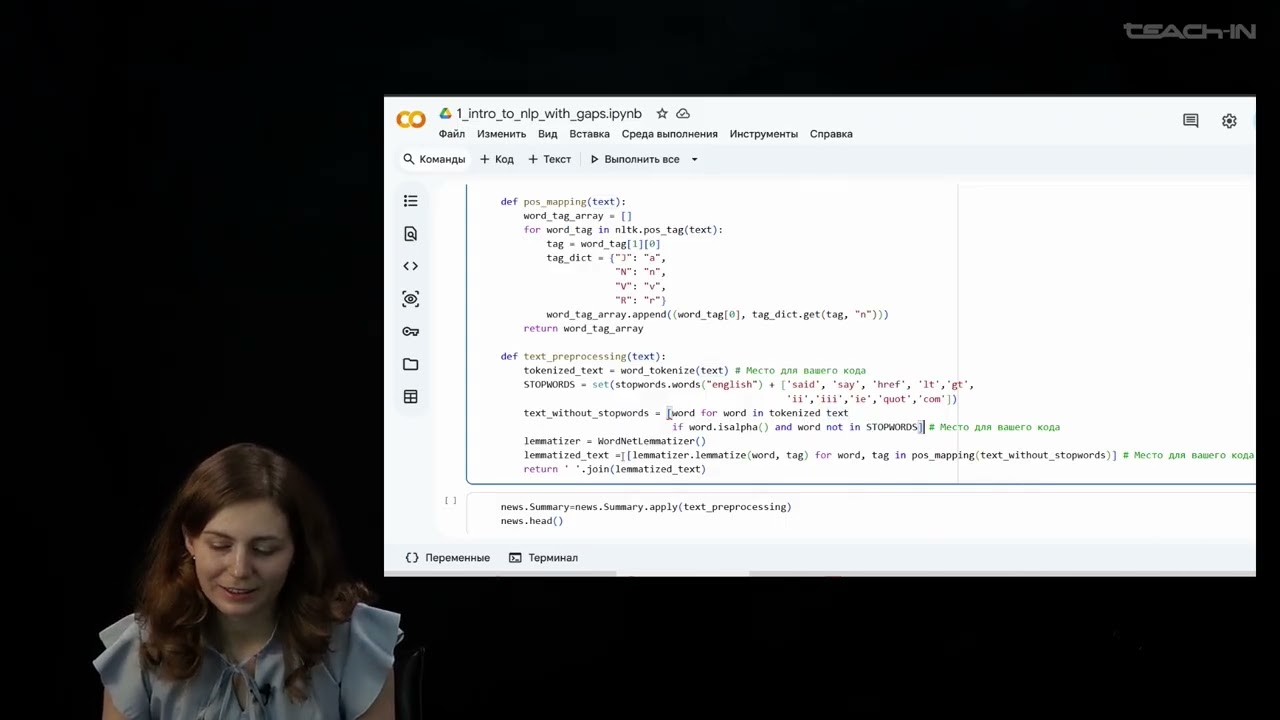Click the line 'def pos_mapping(text):'

tap(563, 202)
